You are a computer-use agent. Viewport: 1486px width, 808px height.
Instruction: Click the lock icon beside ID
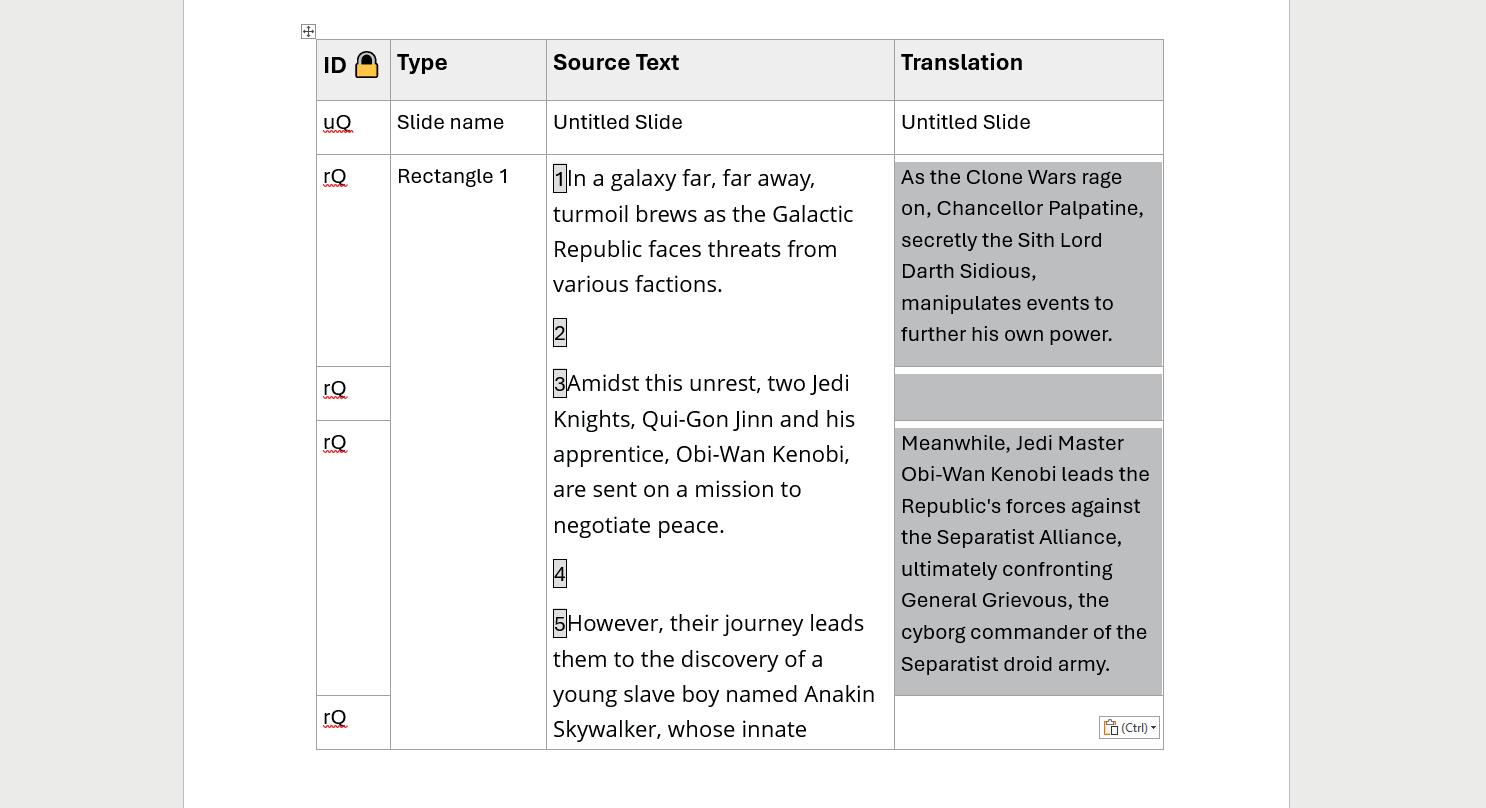(367, 65)
